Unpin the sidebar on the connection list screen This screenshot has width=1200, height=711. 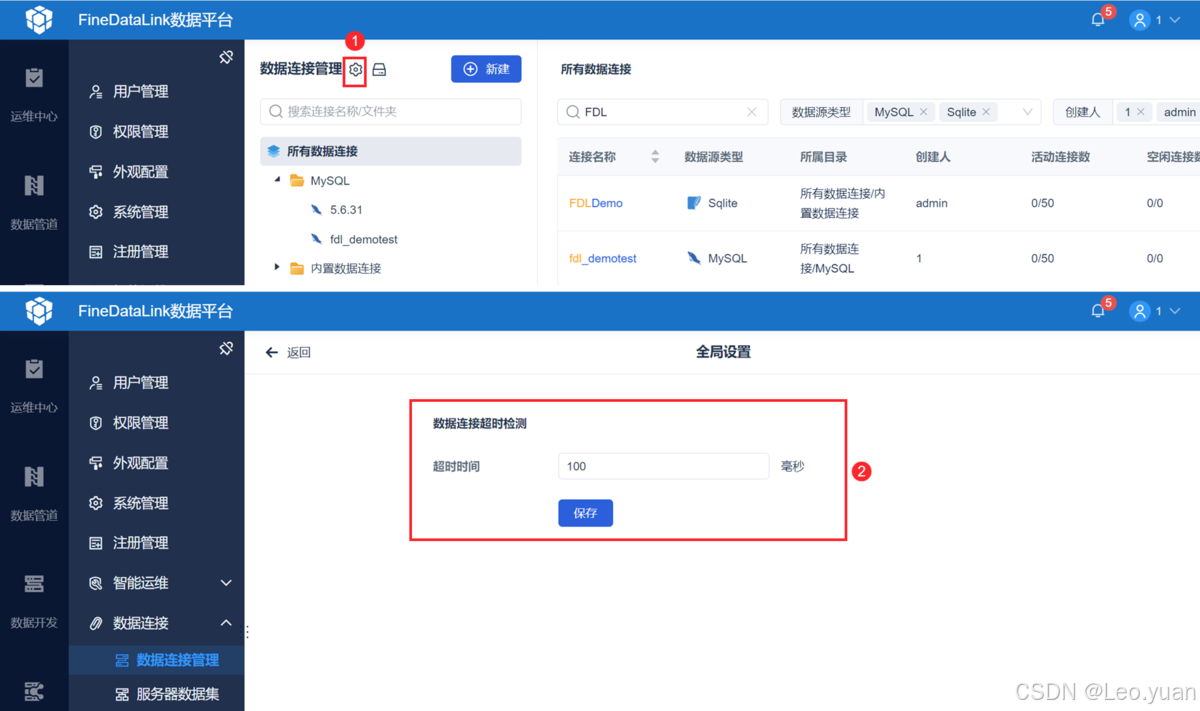[x=226, y=57]
